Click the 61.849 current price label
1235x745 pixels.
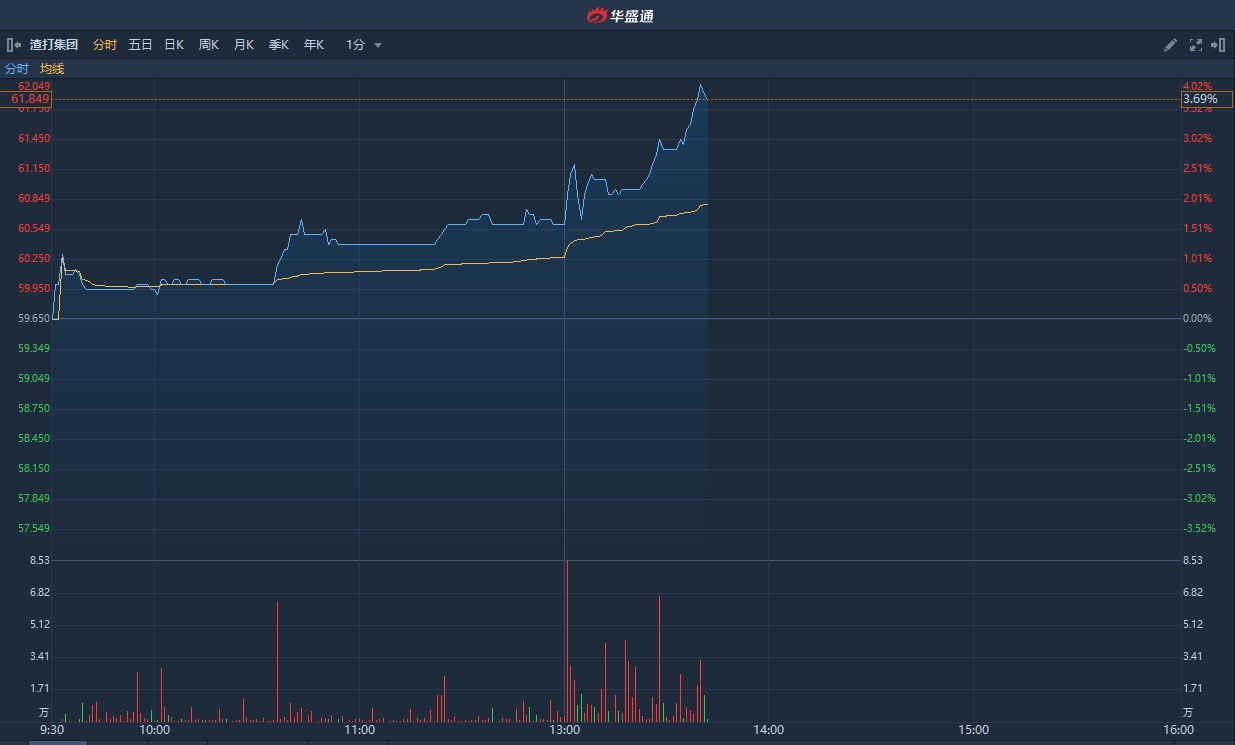30,99
